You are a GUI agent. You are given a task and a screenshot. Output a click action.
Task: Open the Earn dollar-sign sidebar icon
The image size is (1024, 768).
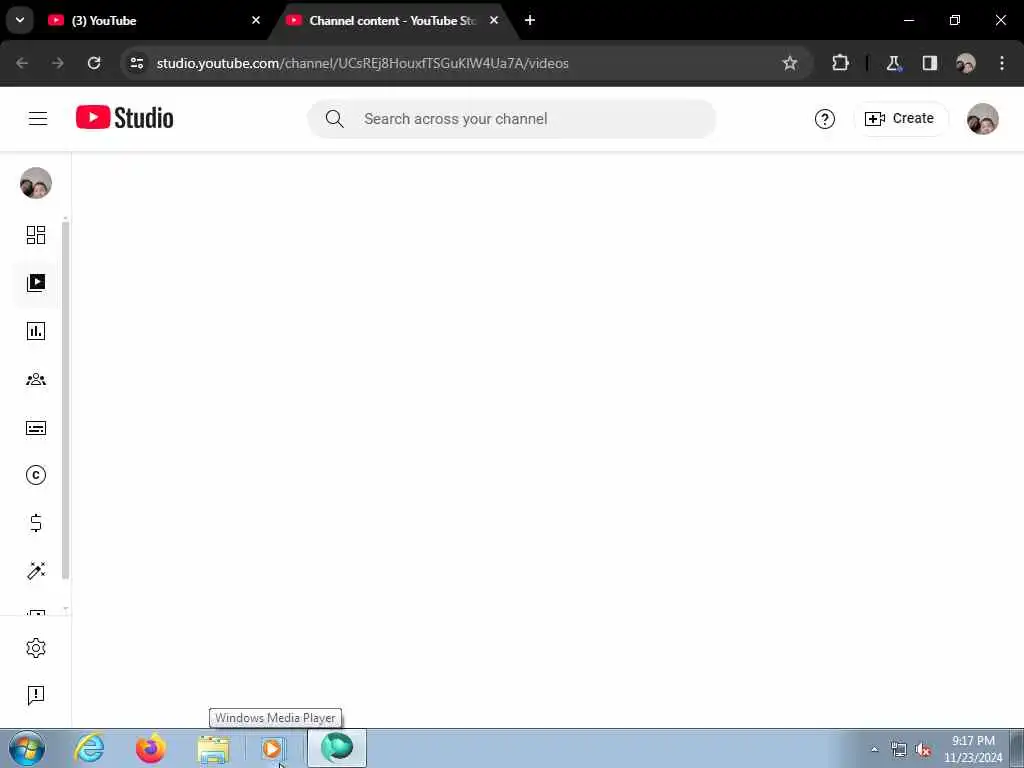tap(36, 523)
